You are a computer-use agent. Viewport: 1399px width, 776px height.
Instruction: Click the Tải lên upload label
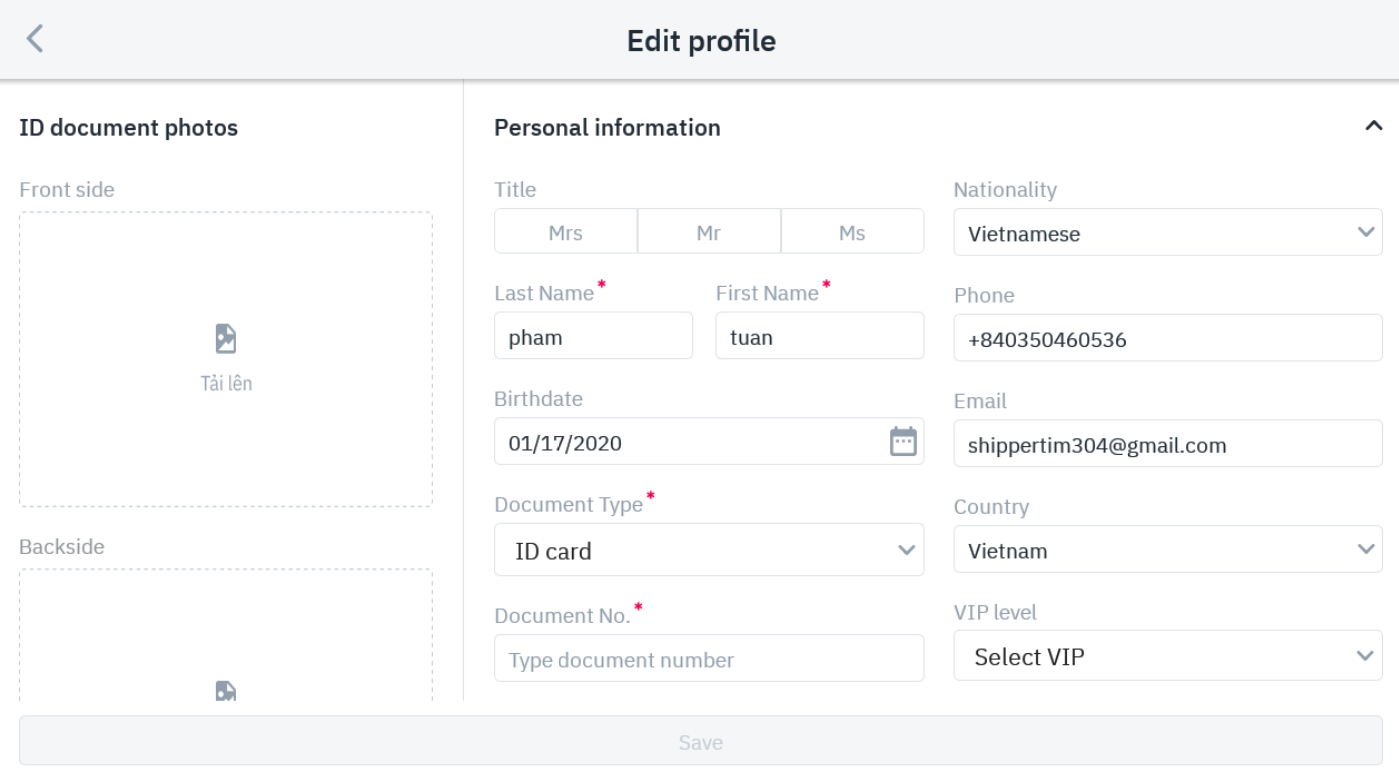pyautogui.click(x=226, y=383)
